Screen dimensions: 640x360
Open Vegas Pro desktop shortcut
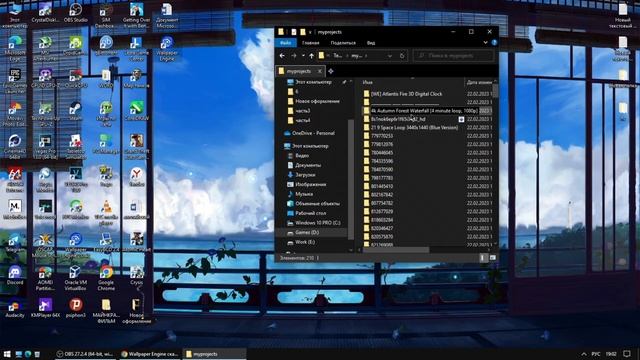[45, 146]
